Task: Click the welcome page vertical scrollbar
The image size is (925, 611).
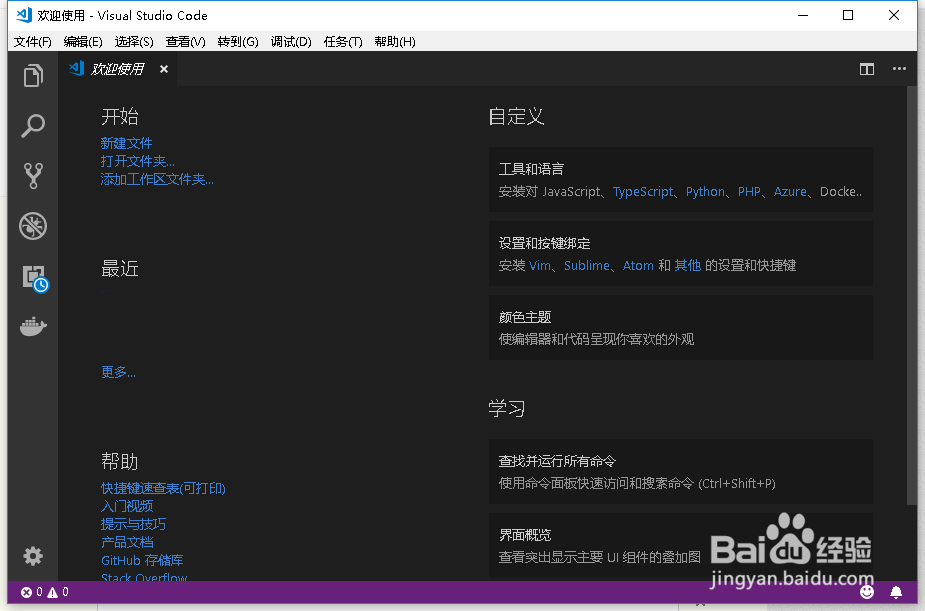Action: [x=911, y=295]
